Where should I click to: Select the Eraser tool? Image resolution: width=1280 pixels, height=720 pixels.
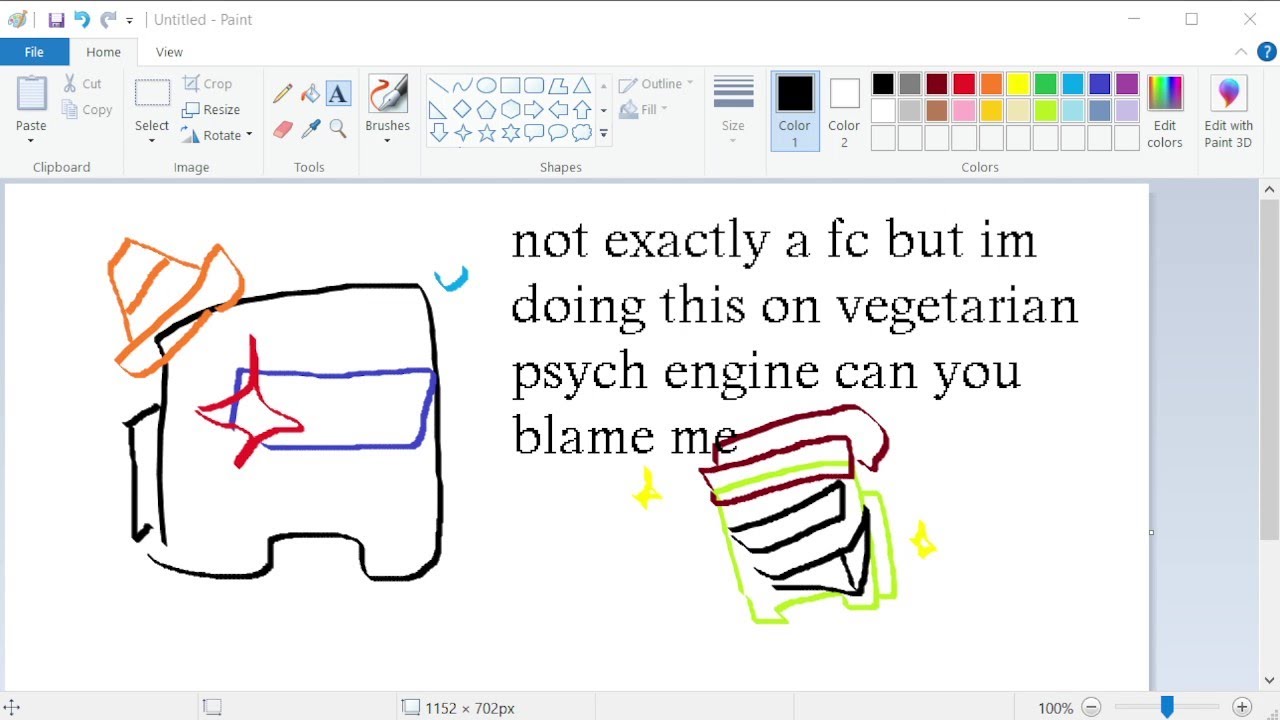click(x=283, y=129)
